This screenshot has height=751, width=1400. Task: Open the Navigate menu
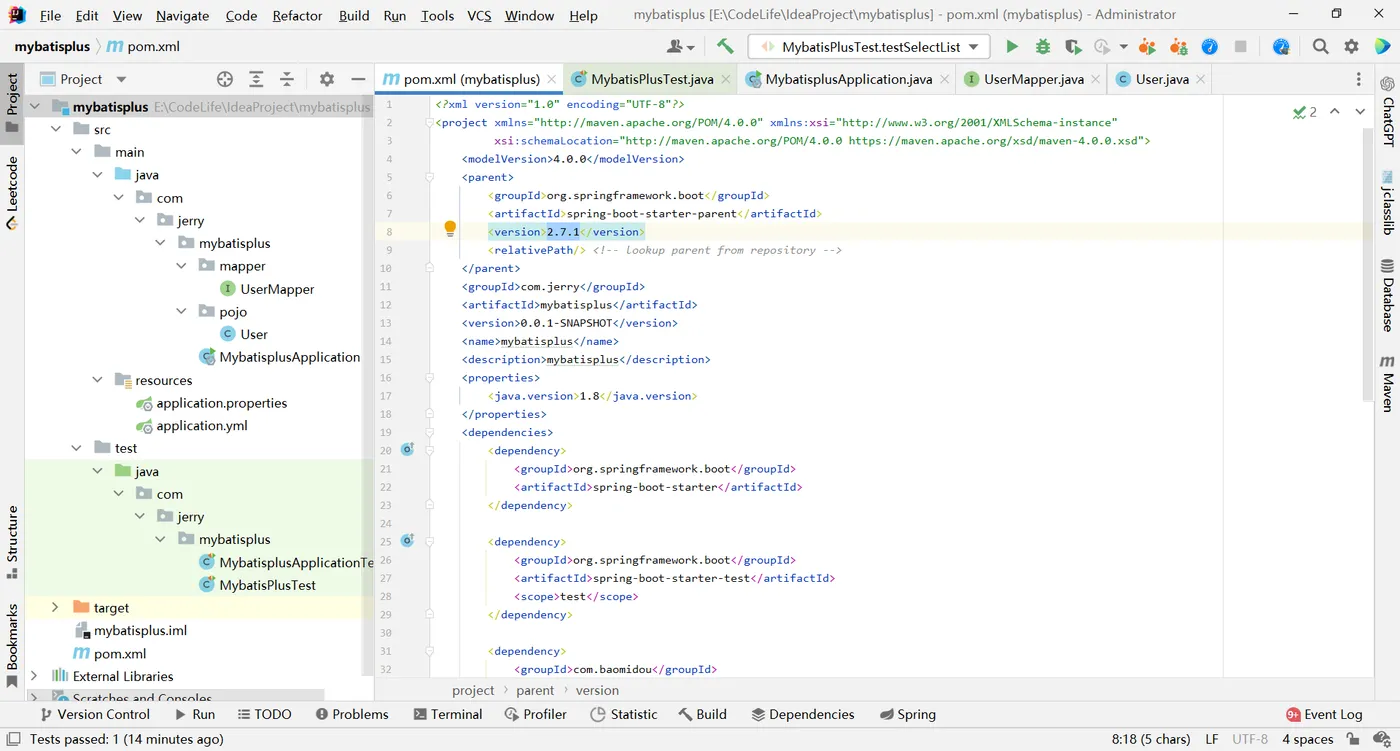pos(183,15)
